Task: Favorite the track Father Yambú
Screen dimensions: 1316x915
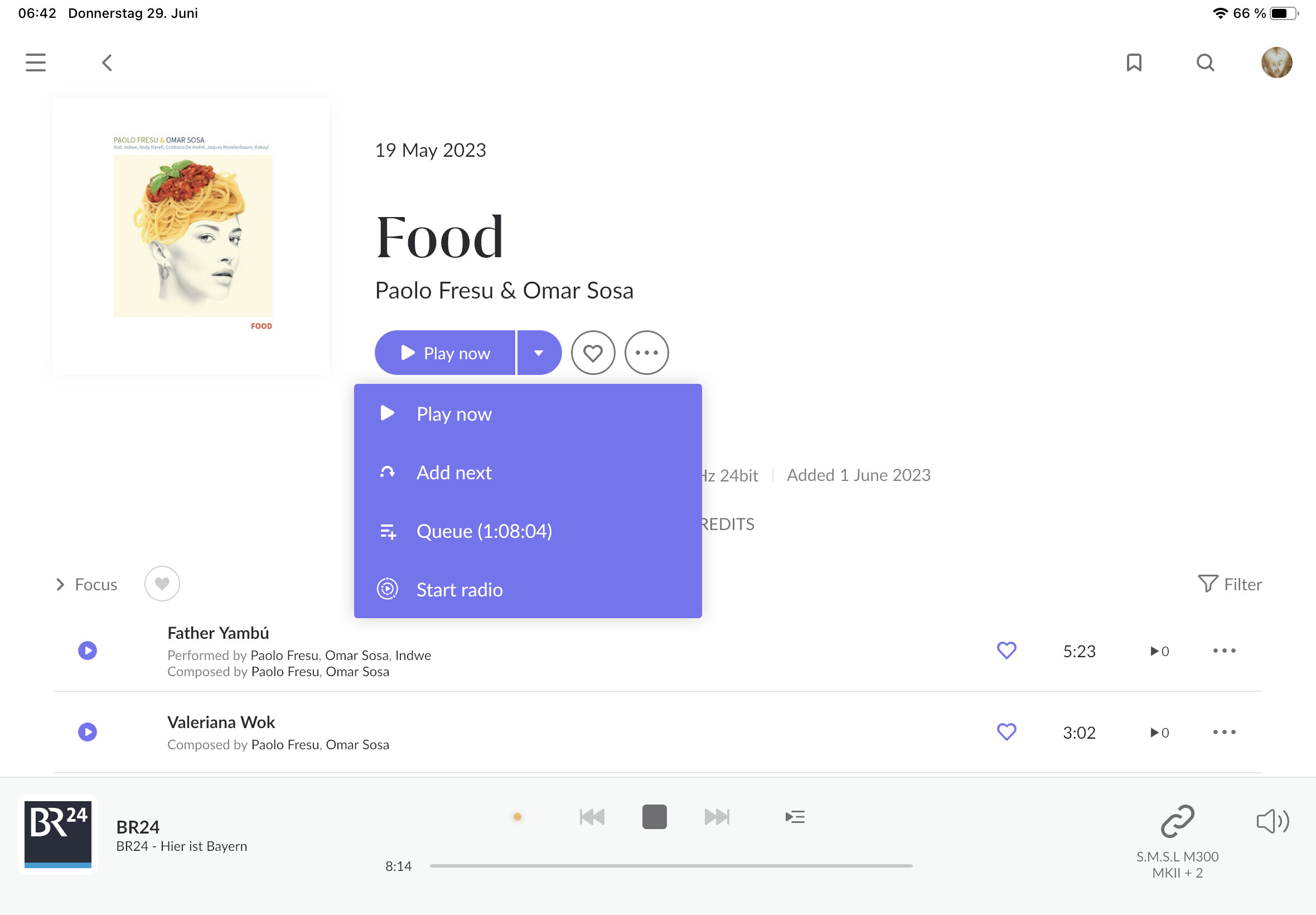Action: point(1007,651)
